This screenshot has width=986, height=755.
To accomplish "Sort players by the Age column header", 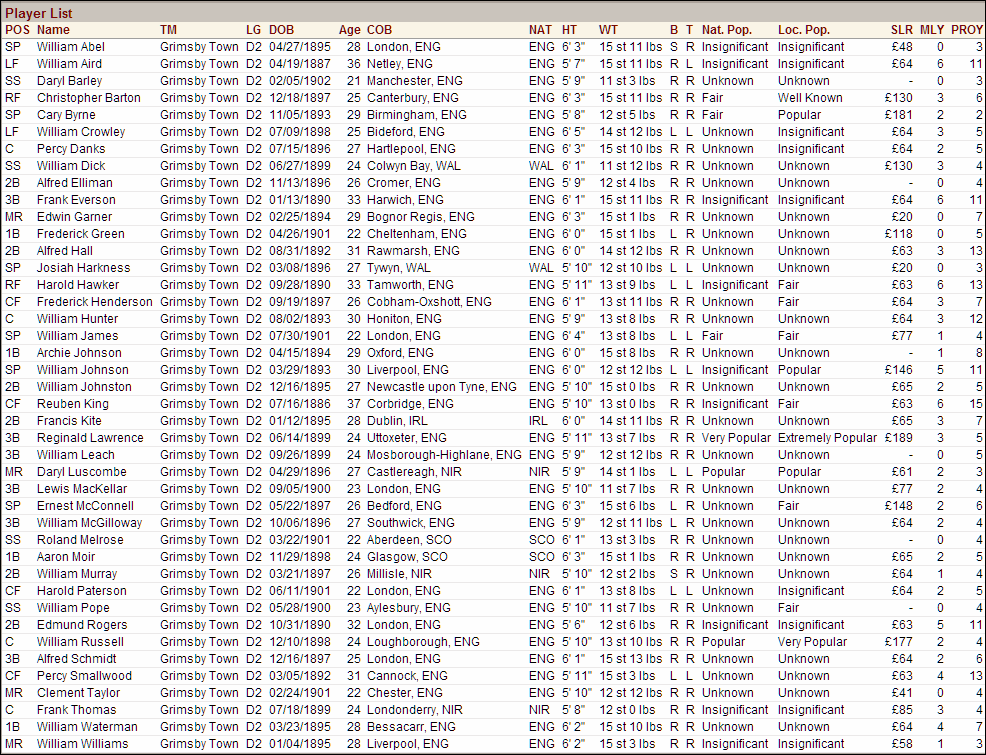I will 350,30.
